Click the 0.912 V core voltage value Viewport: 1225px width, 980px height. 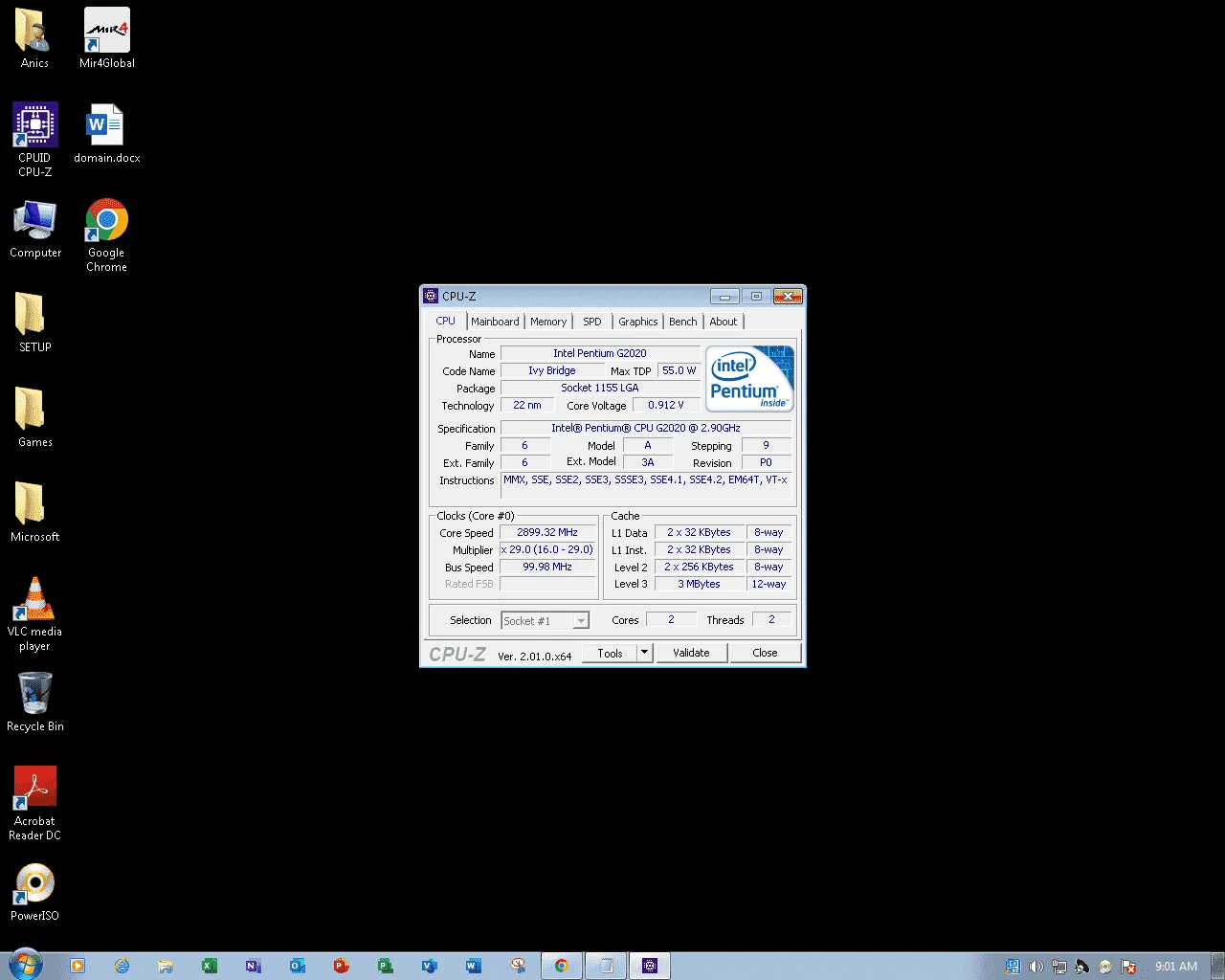click(666, 405)
